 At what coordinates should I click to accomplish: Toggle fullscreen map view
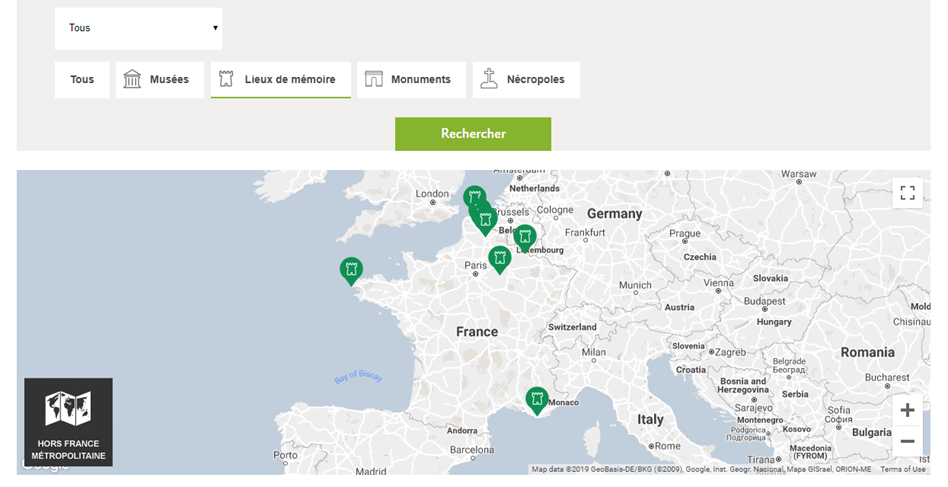907,193
